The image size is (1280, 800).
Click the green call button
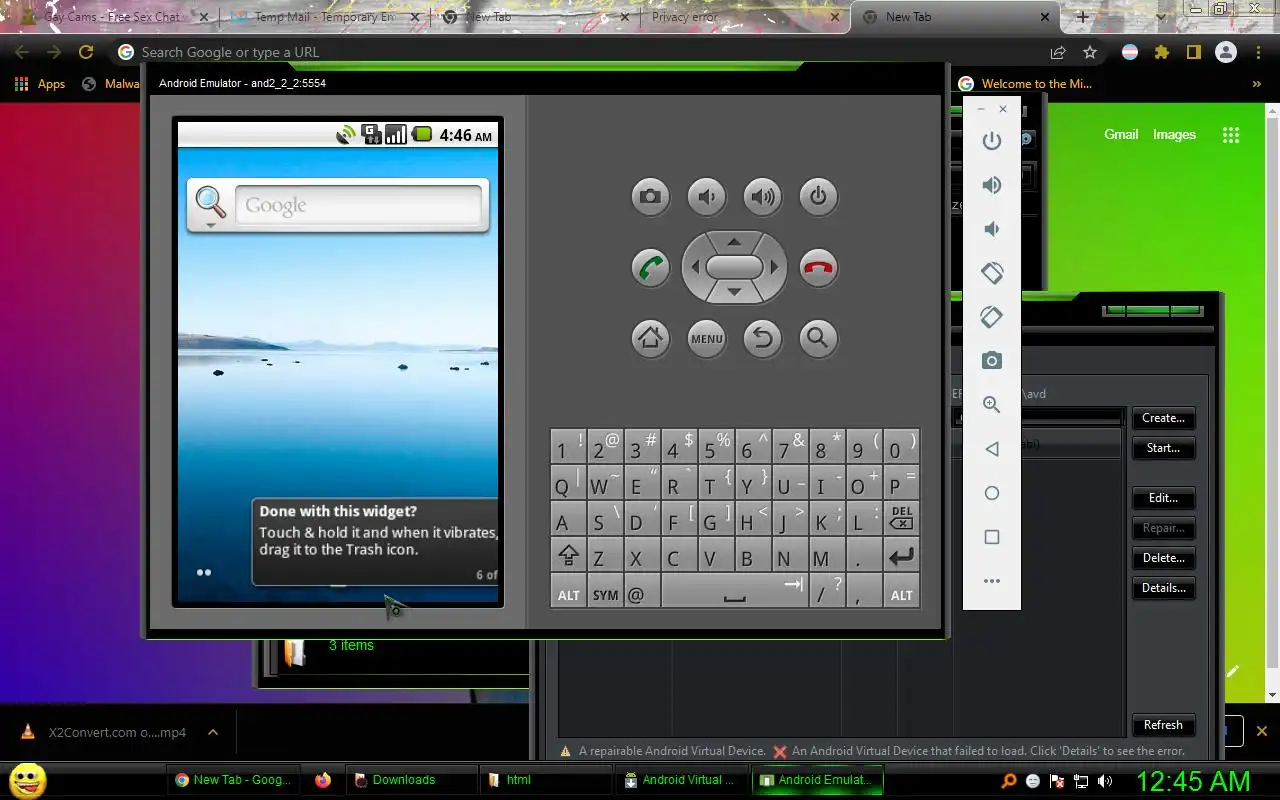tap(650, 267)
